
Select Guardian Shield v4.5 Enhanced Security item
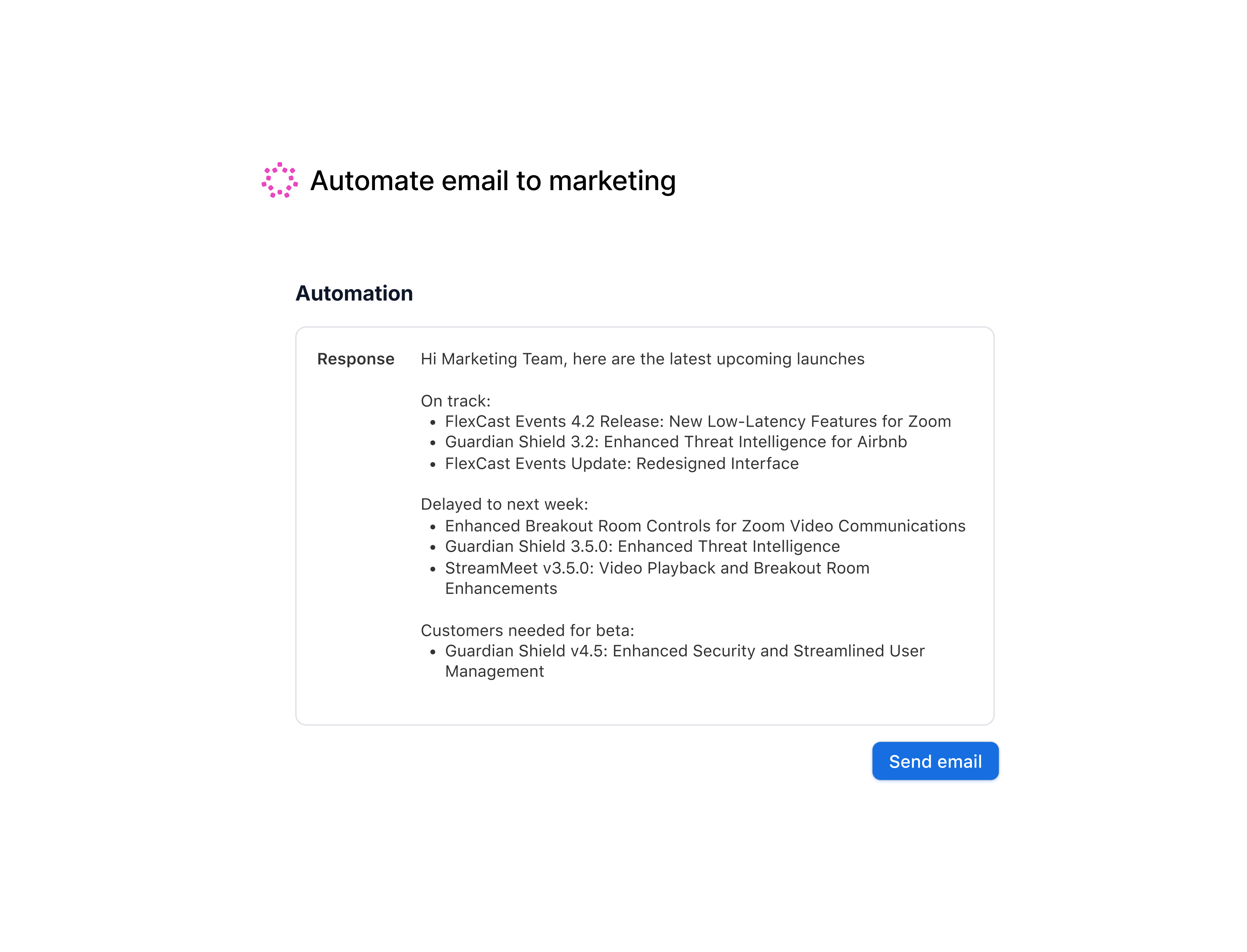point(685,660)
